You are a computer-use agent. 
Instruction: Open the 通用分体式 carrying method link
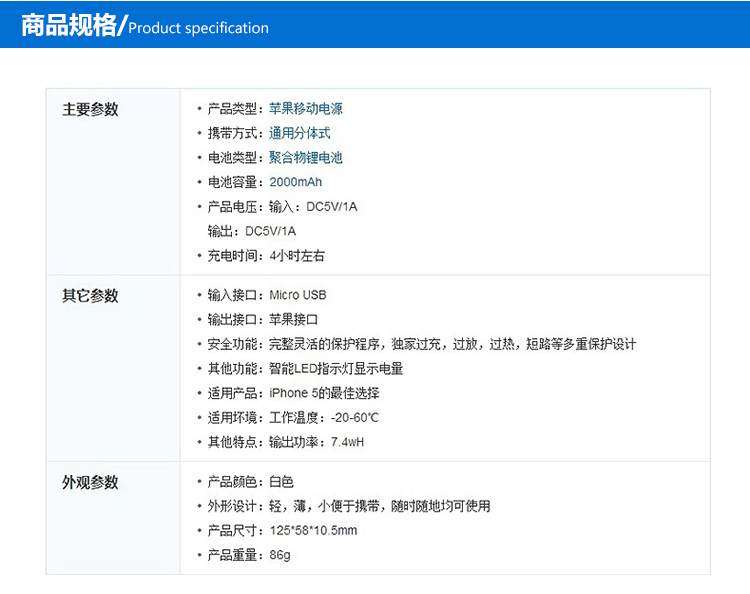[x=300, y=133]
